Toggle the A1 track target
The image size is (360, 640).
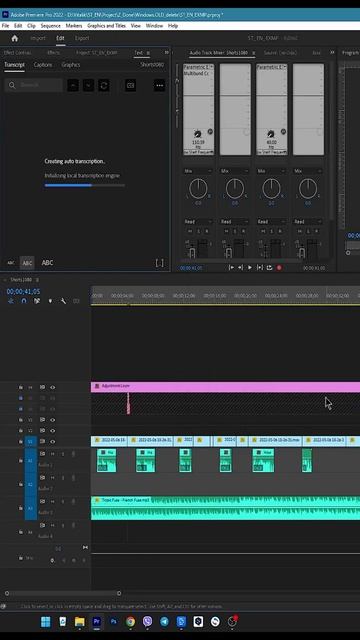(x=31, y=460)
